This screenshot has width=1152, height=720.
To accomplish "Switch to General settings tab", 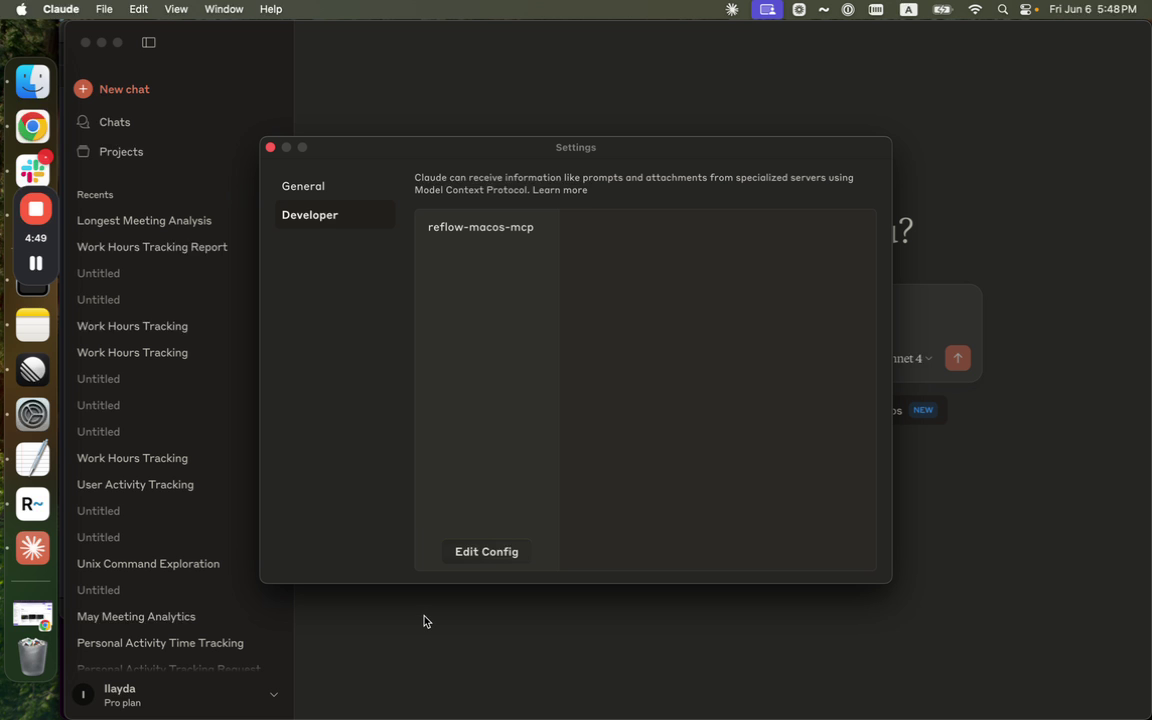I will click(x=335, y=187).
